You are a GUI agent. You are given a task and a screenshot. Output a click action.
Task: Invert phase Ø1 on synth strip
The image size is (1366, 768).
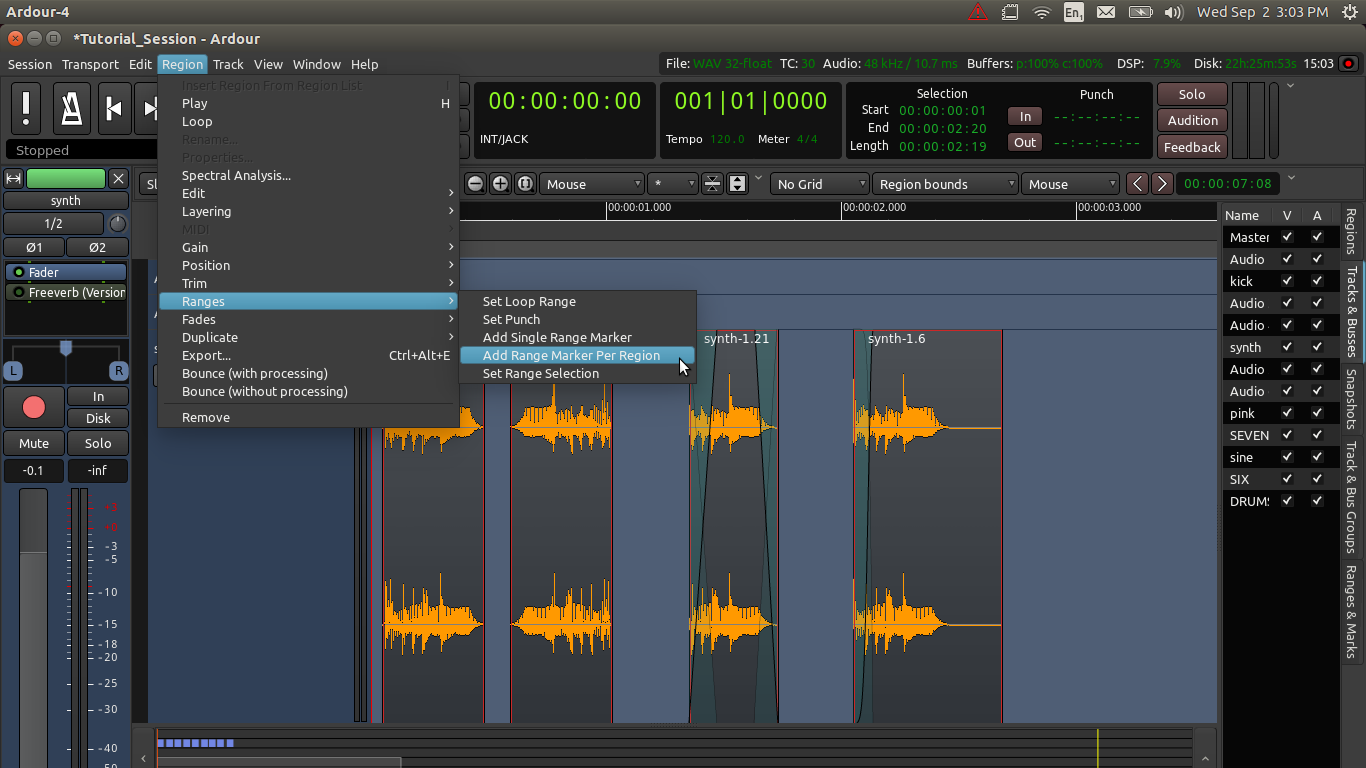click(34, 247)
